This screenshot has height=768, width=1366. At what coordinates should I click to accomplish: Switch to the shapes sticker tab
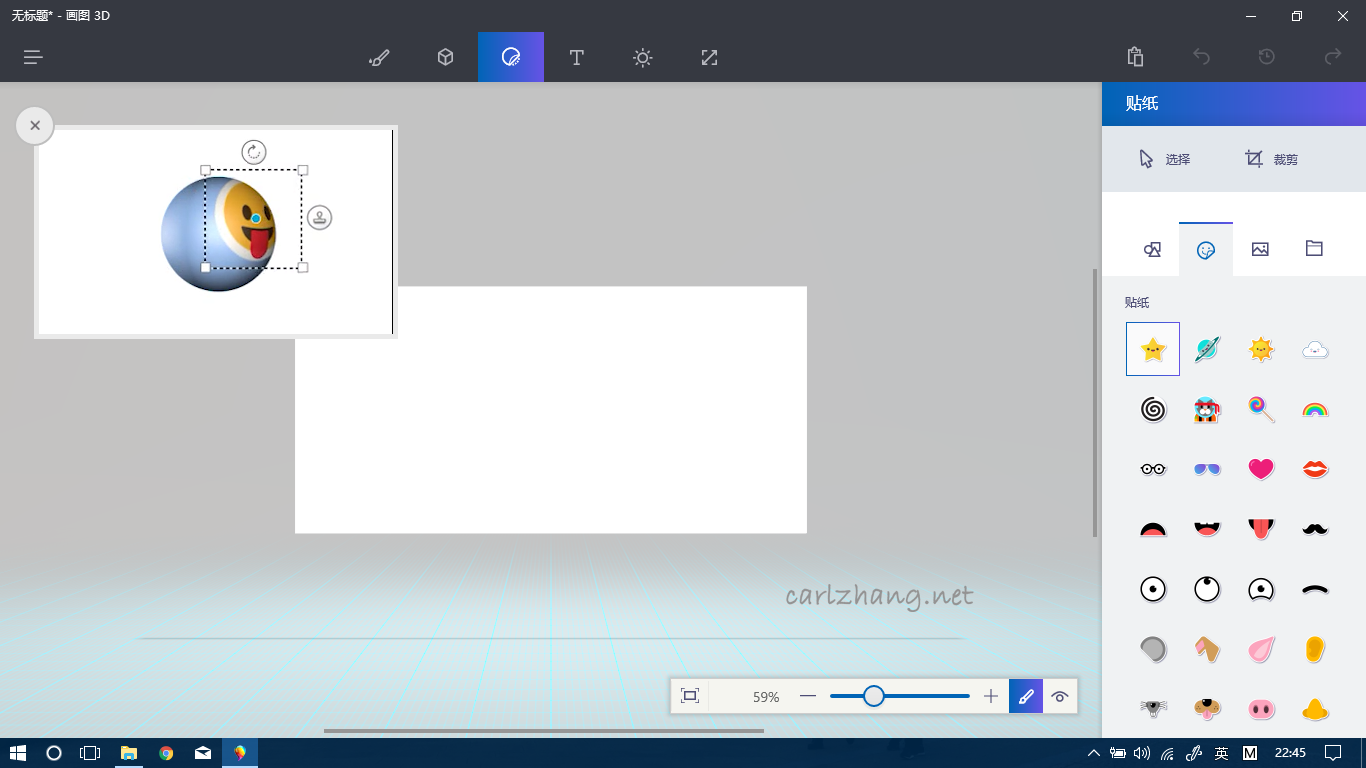pyautogui.click(x=1153, y=248)
